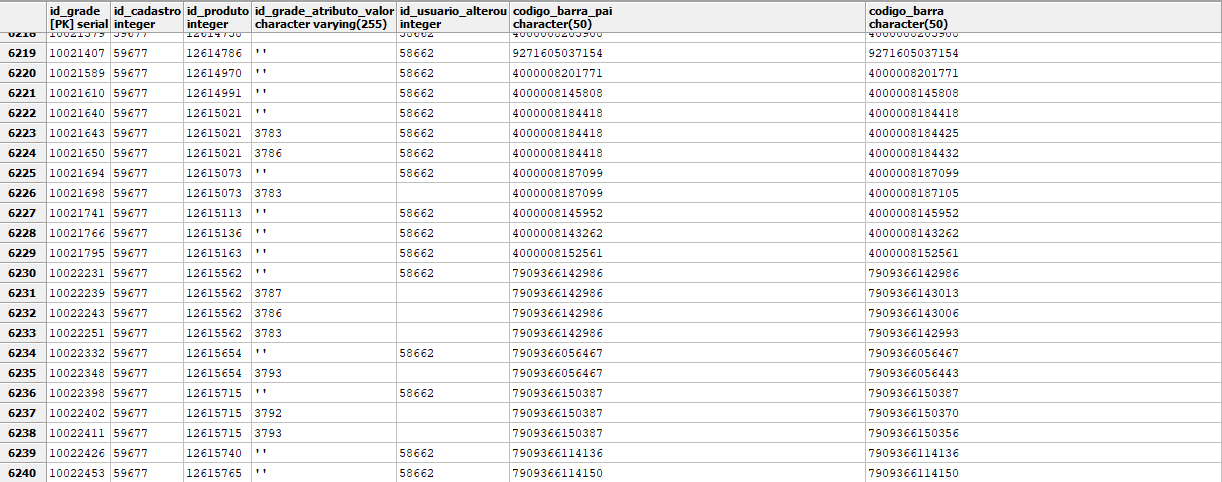Click the attribute value 3792 cell

[268, 413]
